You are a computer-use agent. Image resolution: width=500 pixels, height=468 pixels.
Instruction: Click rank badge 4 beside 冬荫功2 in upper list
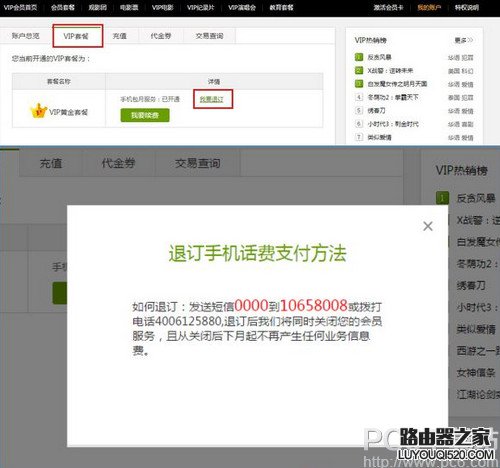[x=359, y=97]
